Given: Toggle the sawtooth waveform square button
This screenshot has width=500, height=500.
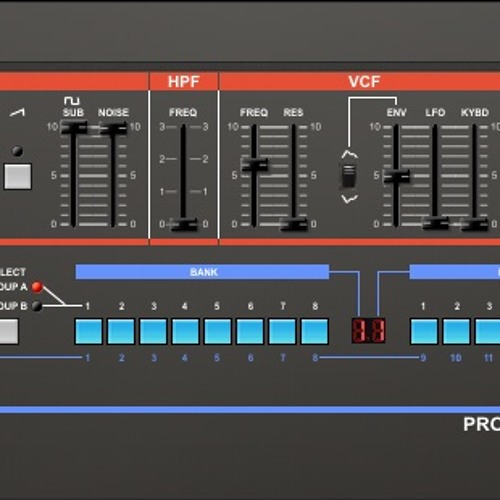Looking at the screenshot, I should pos(18,176).
